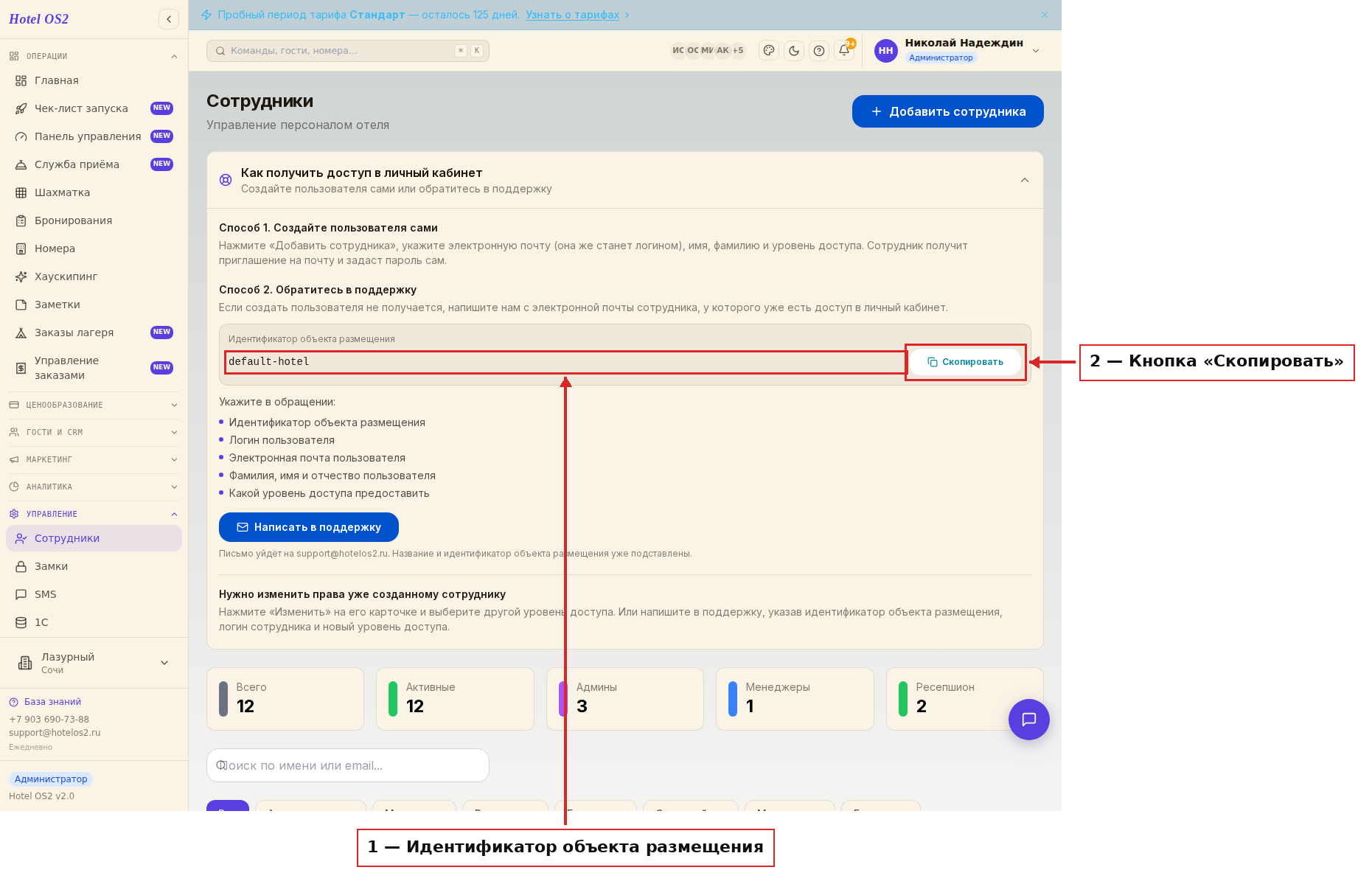Image resolution: width=1372 pixels, height=884 pixels.
Task: Click the note icon for Заметки
Action: pos(21,304)
